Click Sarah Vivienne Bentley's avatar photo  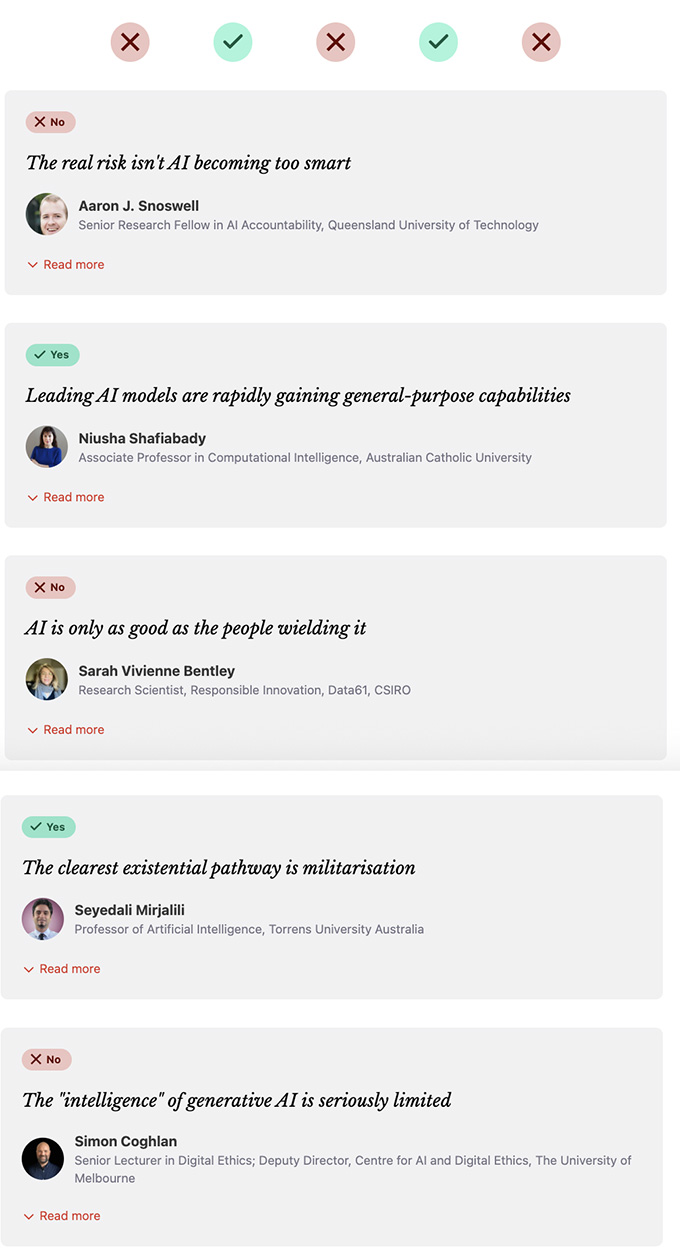click(x=47, y=680)
